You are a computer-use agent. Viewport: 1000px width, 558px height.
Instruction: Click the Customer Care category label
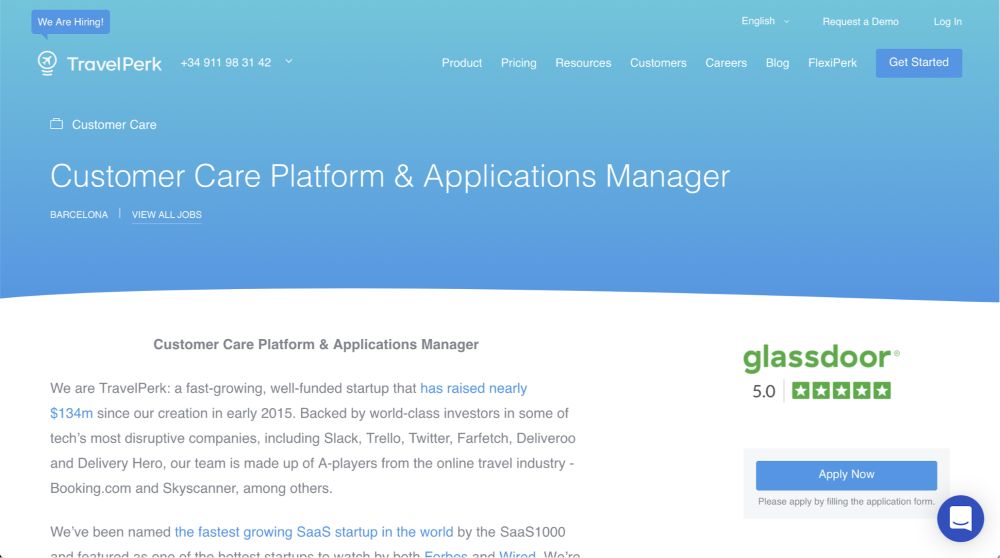point(114,125)
